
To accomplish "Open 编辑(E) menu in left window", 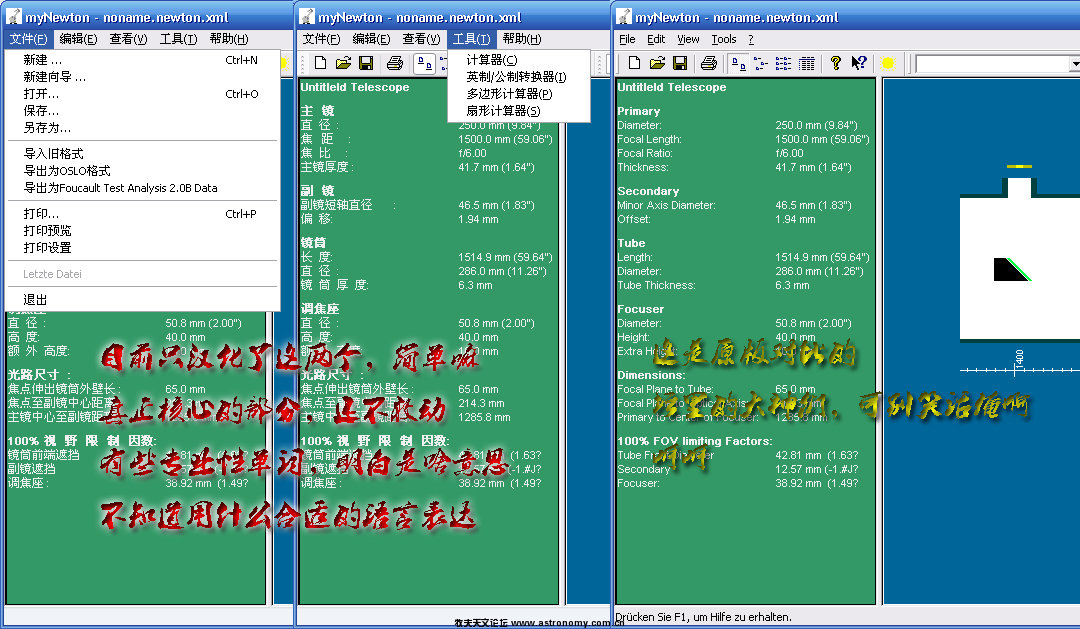I will pyautogui.click(x=78, y=39).
